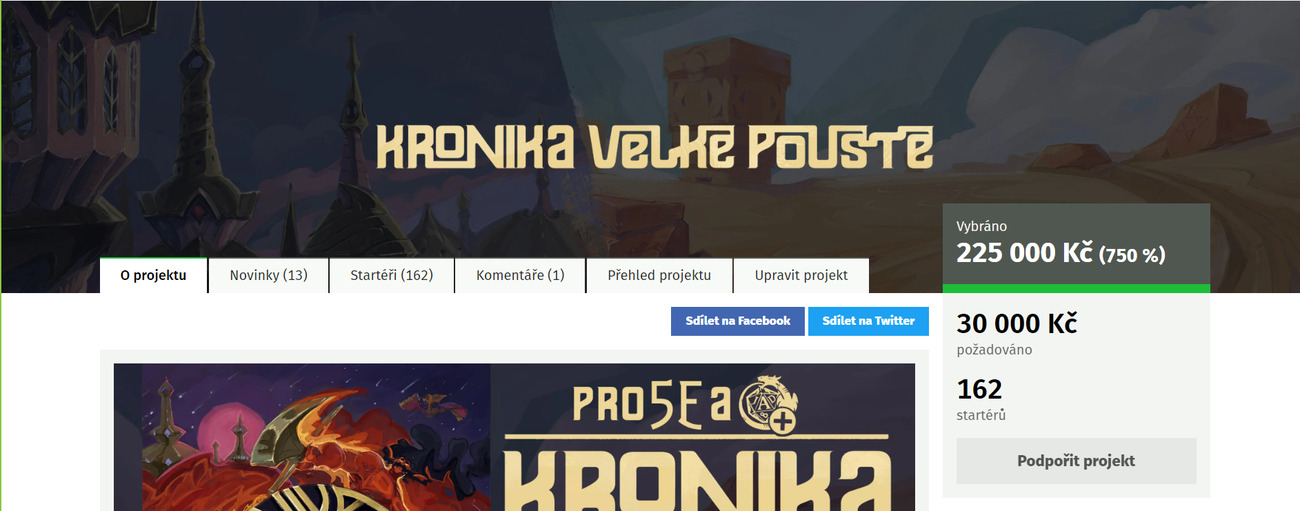The height and width of the screenshot is (511, 1300).
Task: Open the fiery dragon campaign artwork
Action: point(302,437)
